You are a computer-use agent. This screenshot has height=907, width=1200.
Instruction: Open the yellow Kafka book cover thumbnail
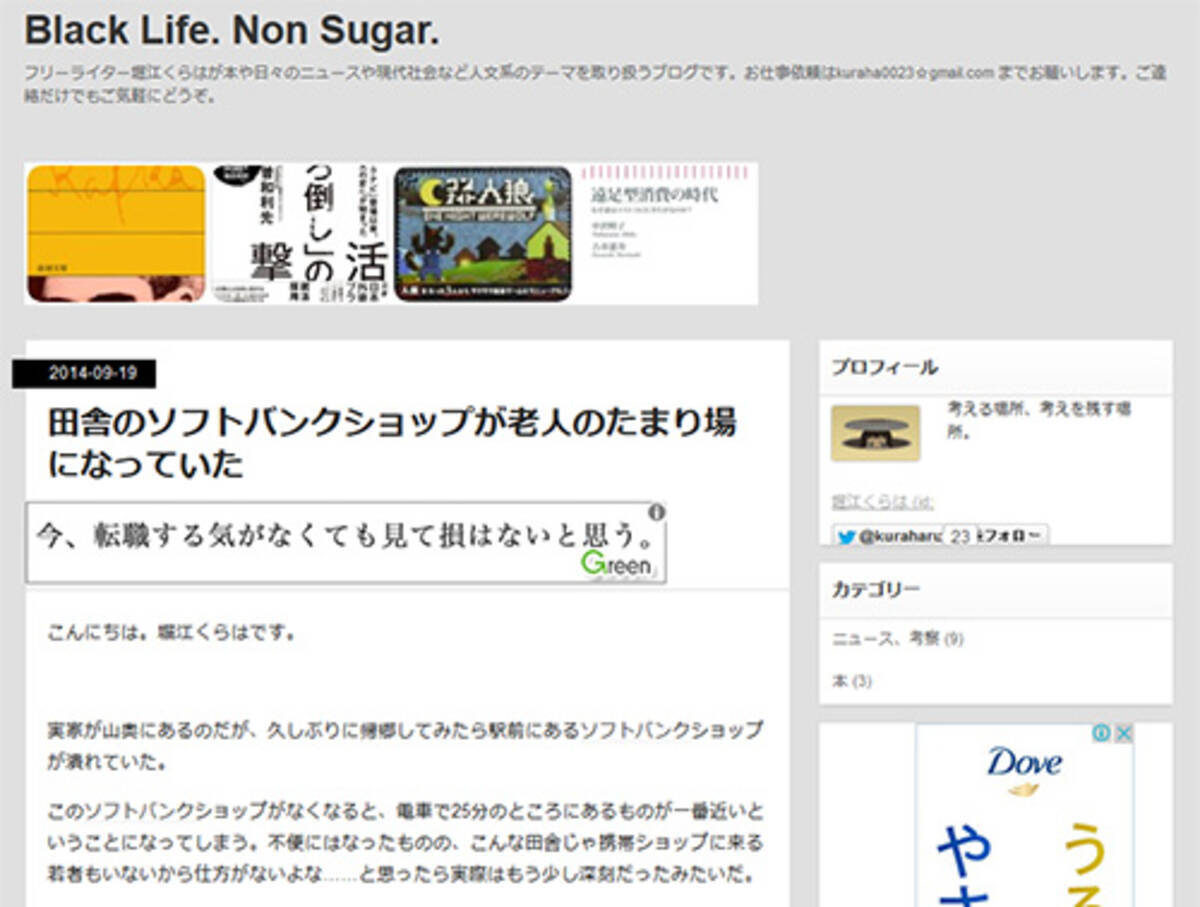116,234
